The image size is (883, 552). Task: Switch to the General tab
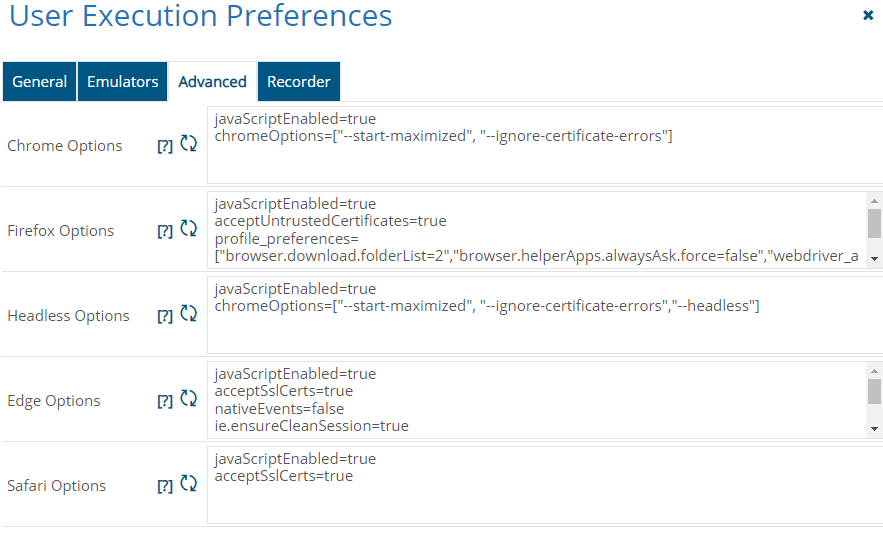coord(40,82)
